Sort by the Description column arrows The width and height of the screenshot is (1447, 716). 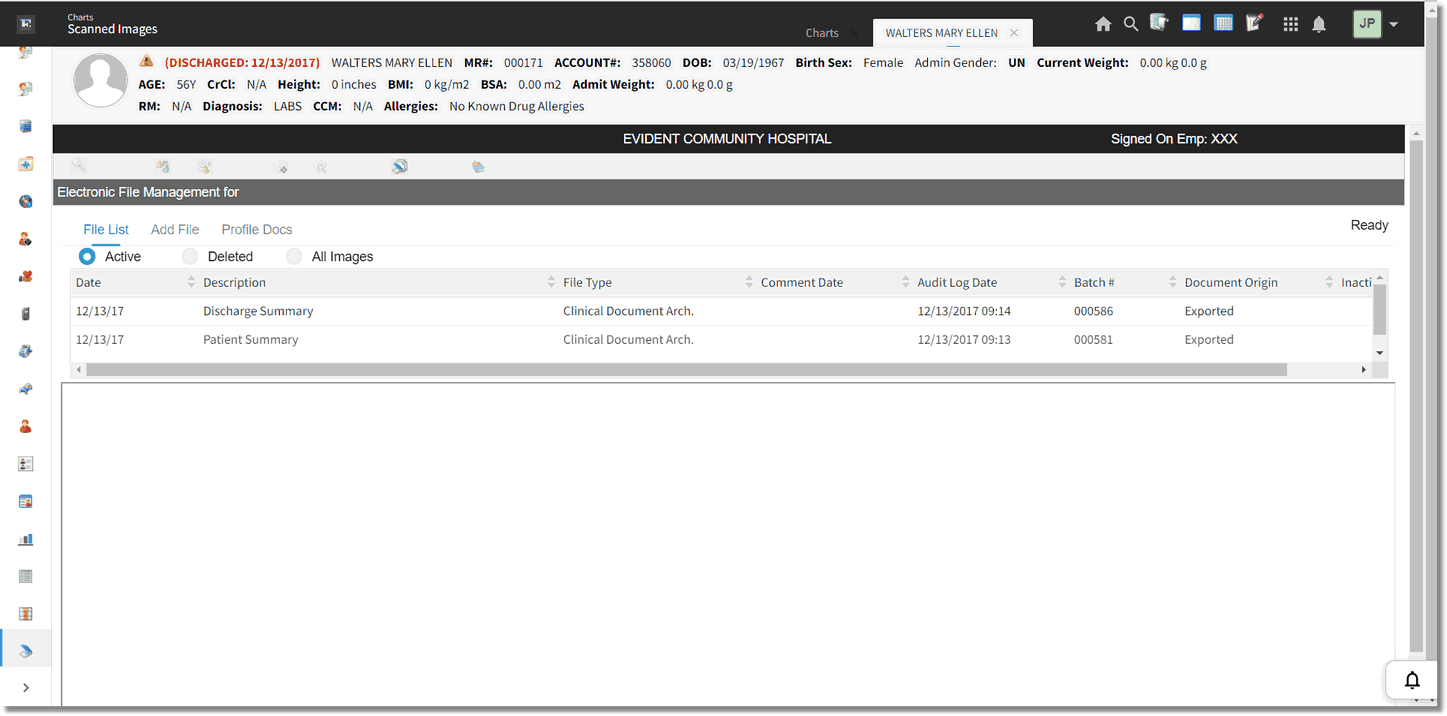pos(551,283)
